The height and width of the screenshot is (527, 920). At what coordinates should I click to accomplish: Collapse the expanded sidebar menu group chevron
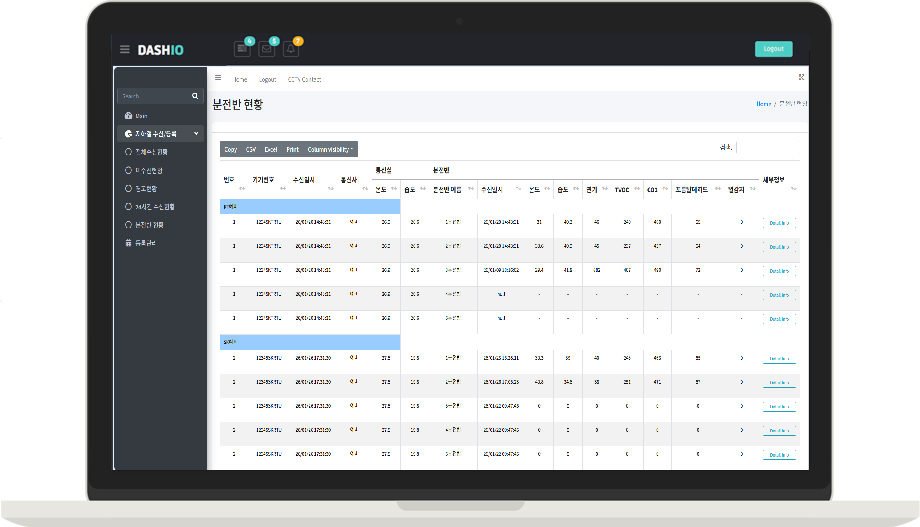tap(196, 133)
